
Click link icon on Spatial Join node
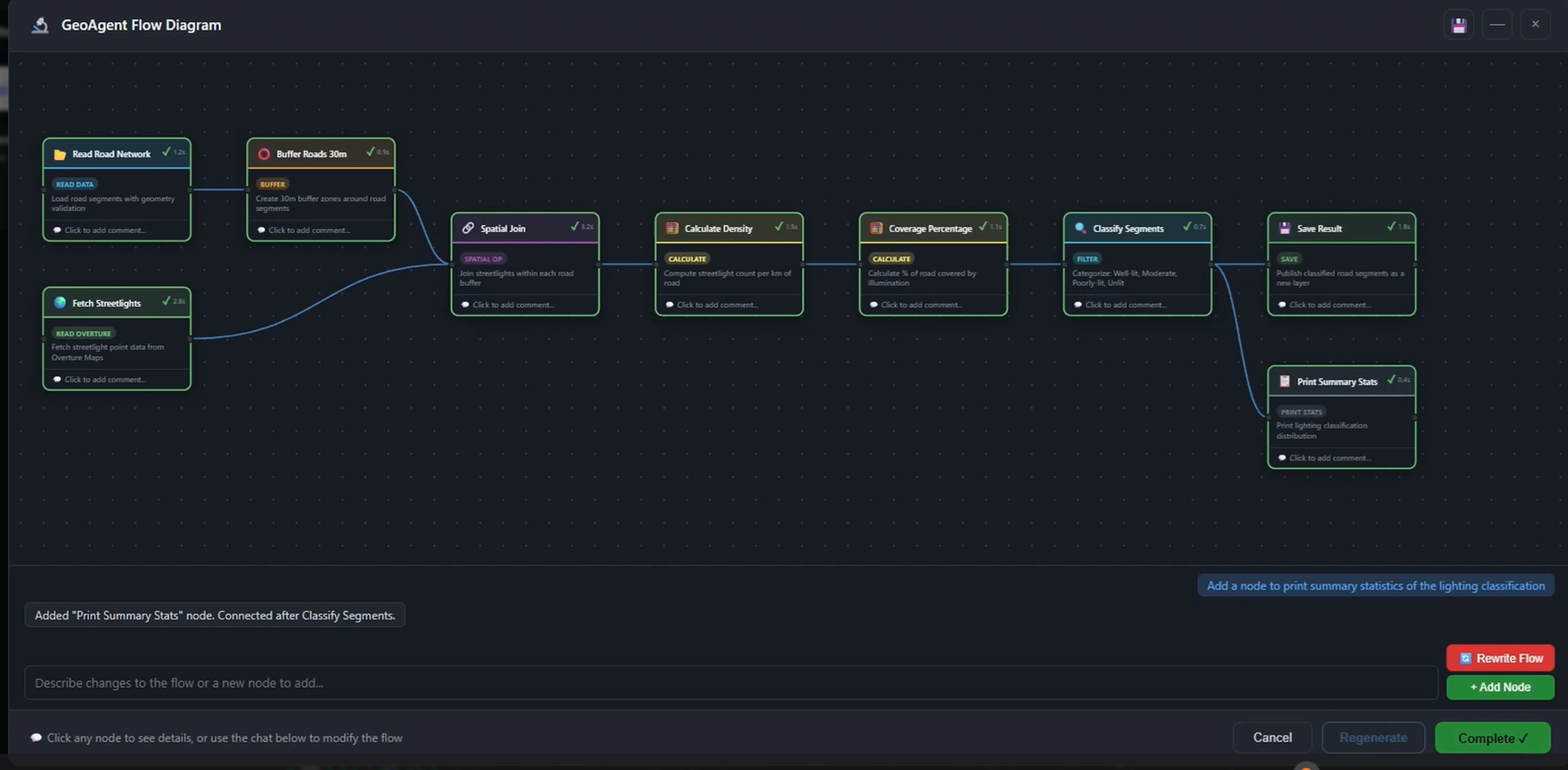click(x=467, y=228)
